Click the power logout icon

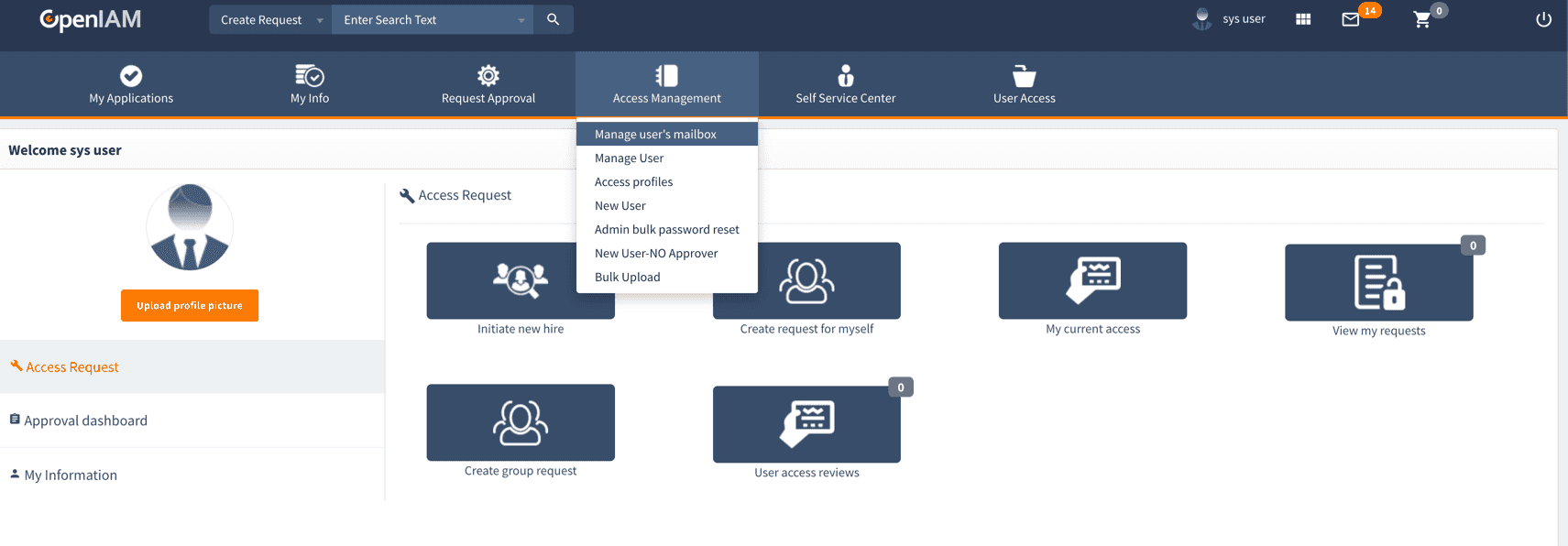click(x=1543, y=19)
